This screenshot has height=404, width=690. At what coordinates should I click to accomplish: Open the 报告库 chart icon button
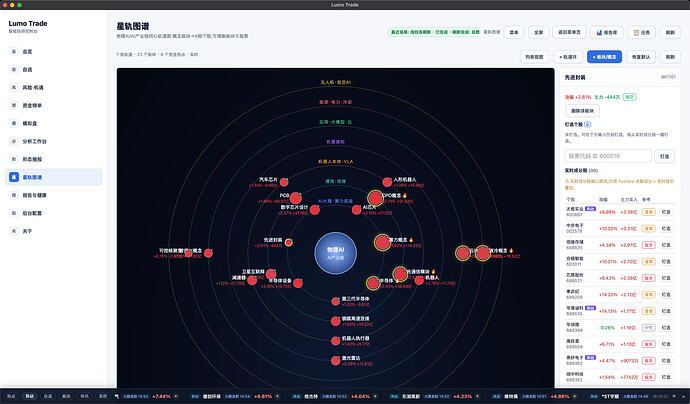[x=606, y=32]
